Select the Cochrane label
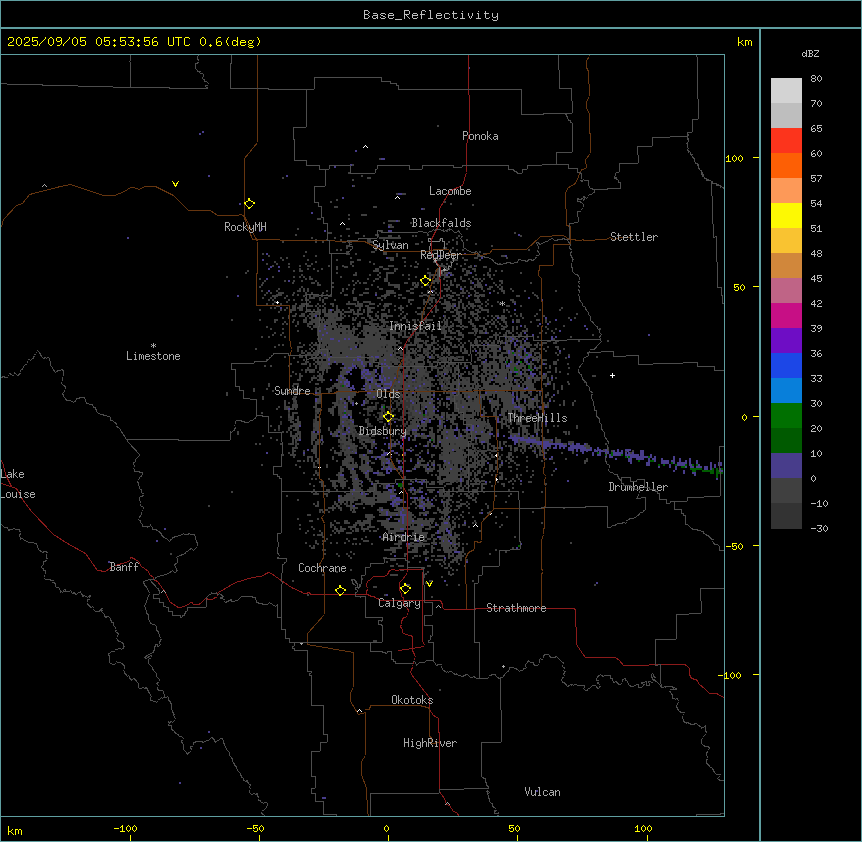This screenshot has width=862, height=842. (322, 568)
